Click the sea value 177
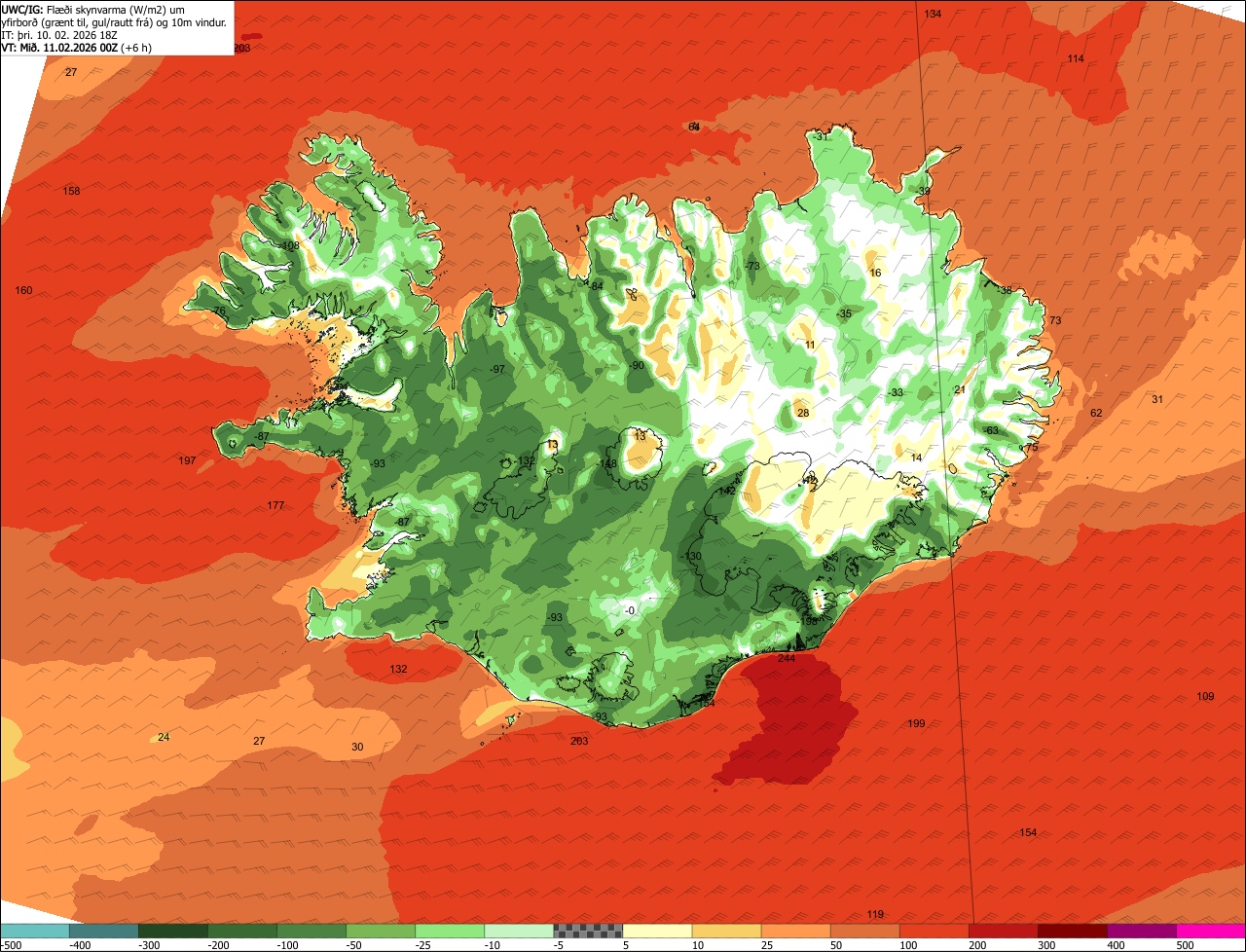 tap(275, 506)
